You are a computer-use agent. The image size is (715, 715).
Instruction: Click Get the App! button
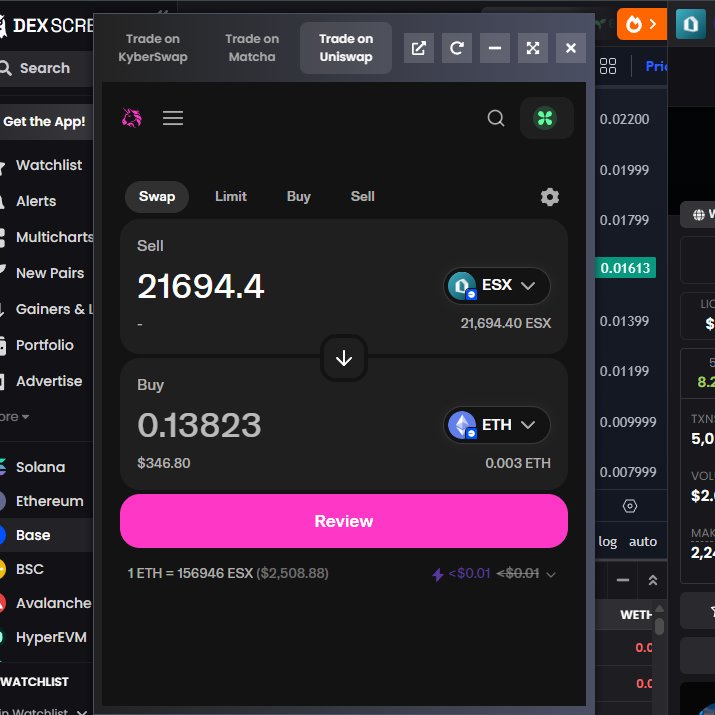click(45, 122)
